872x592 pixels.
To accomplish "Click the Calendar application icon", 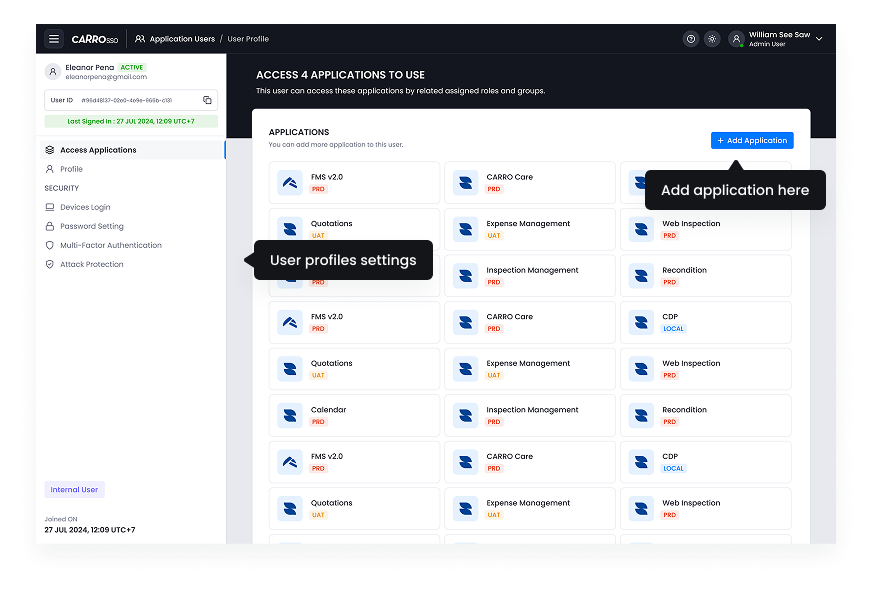I will tap(288, 415).
